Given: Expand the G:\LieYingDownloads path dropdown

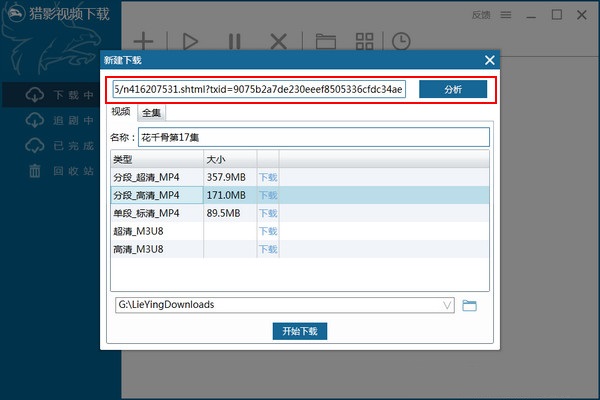Looking at the screenshot, I should (447, 305).
